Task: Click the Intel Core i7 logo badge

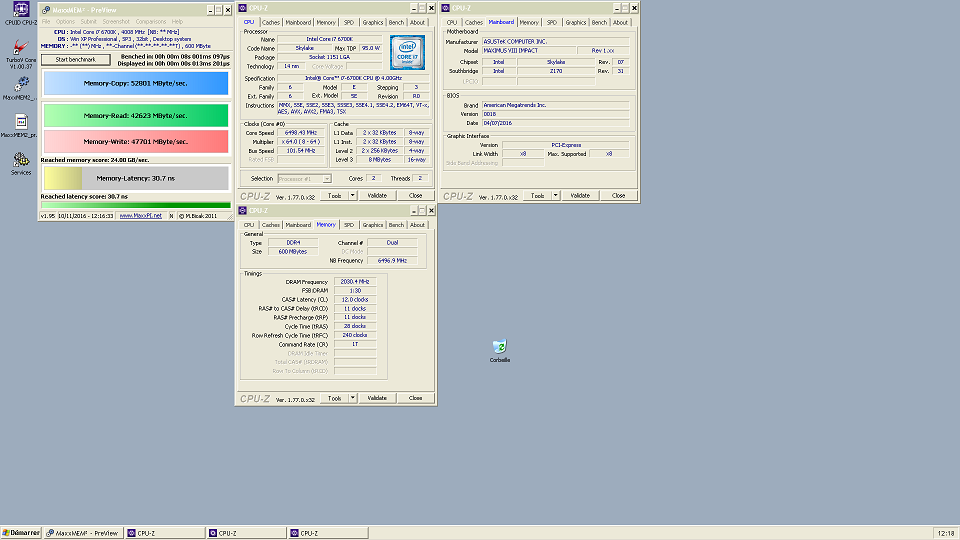Action: pyautogui.click(x=407, y=52)
